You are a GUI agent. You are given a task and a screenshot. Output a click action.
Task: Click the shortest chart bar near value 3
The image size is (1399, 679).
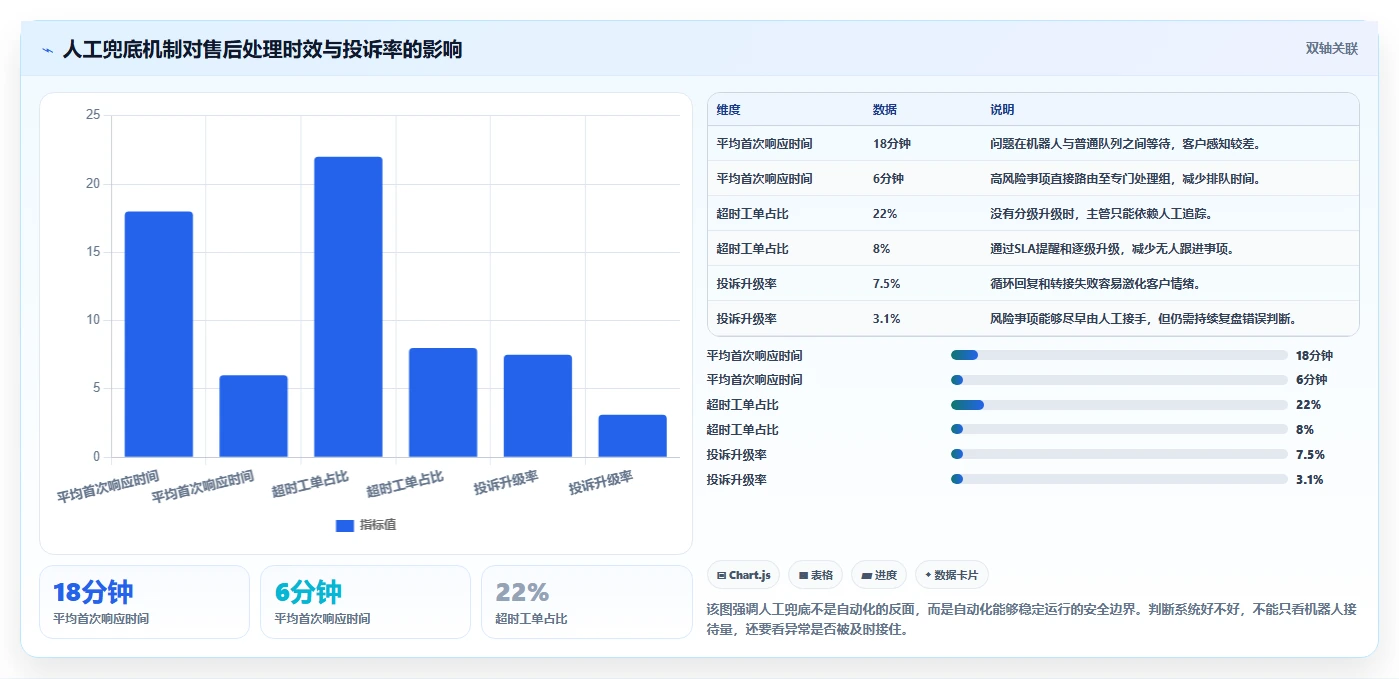632,436
